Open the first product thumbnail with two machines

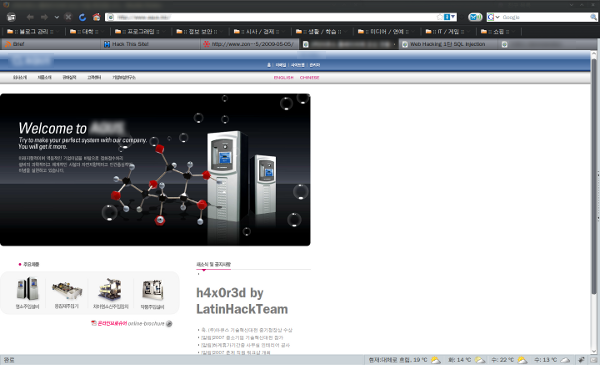point(28,293)
